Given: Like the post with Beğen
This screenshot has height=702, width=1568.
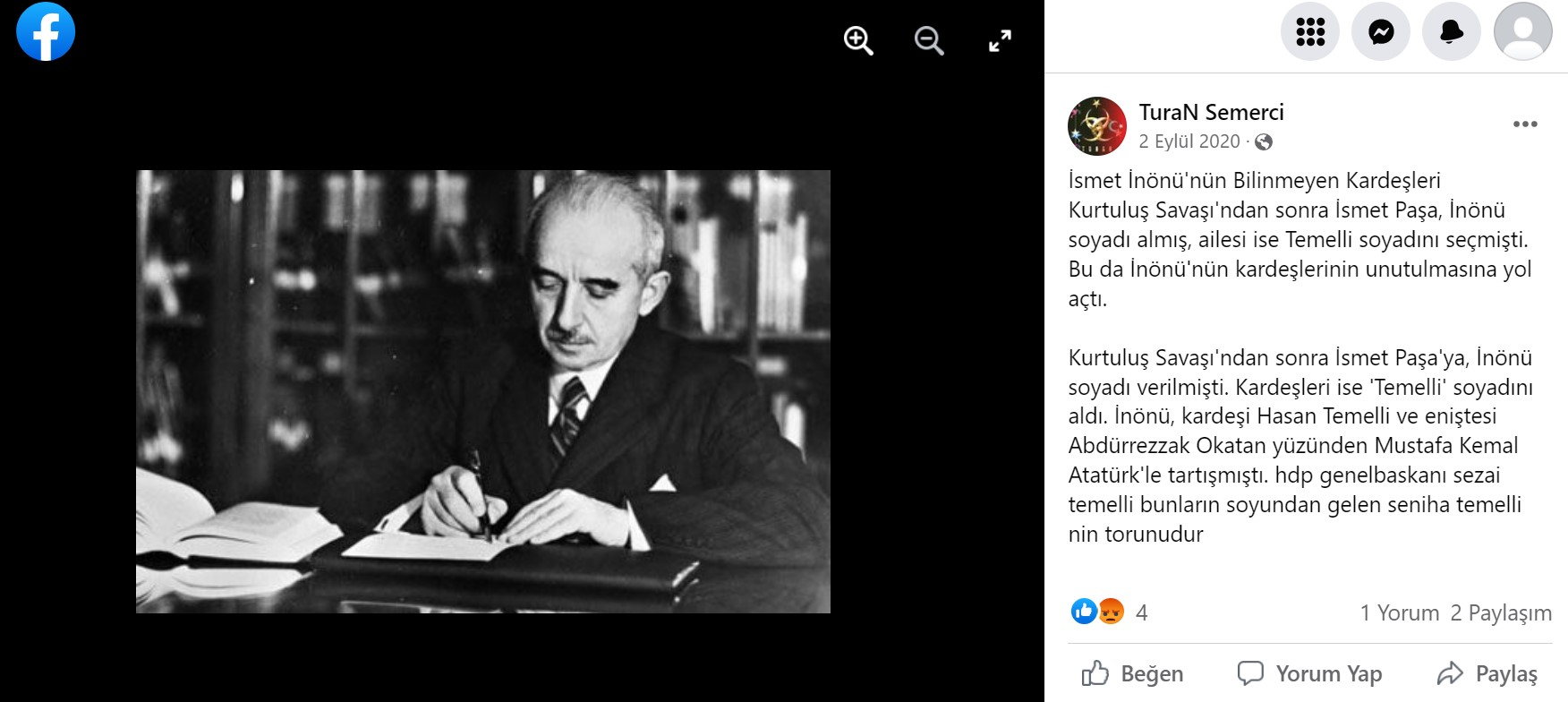Looking at the screenshot, I should pos(1132,673).
